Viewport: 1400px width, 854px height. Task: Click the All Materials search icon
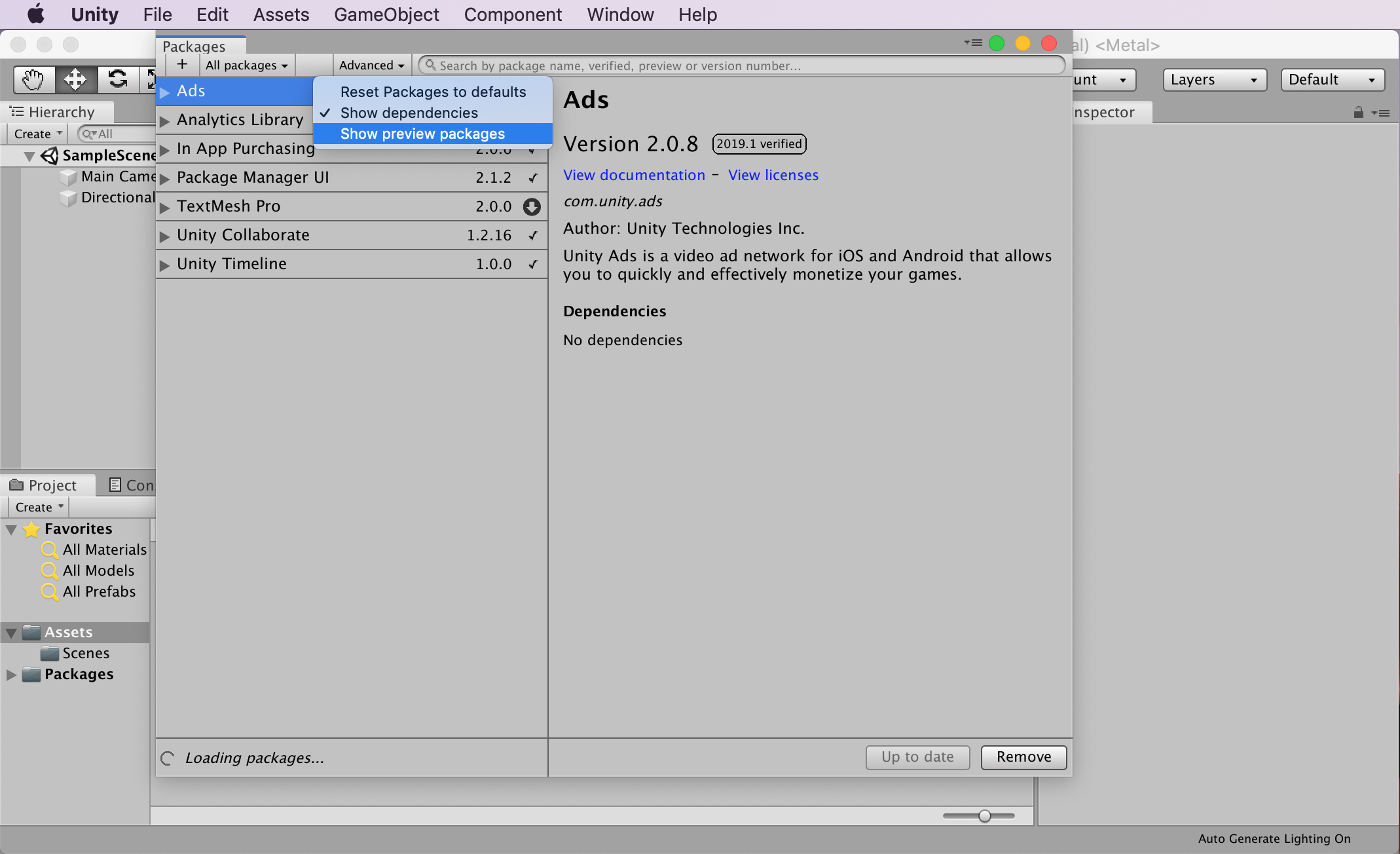click(49, 549)
